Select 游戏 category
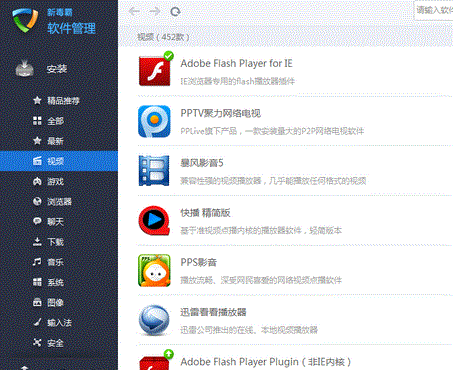453x370 pixels. tap(59, 181)
